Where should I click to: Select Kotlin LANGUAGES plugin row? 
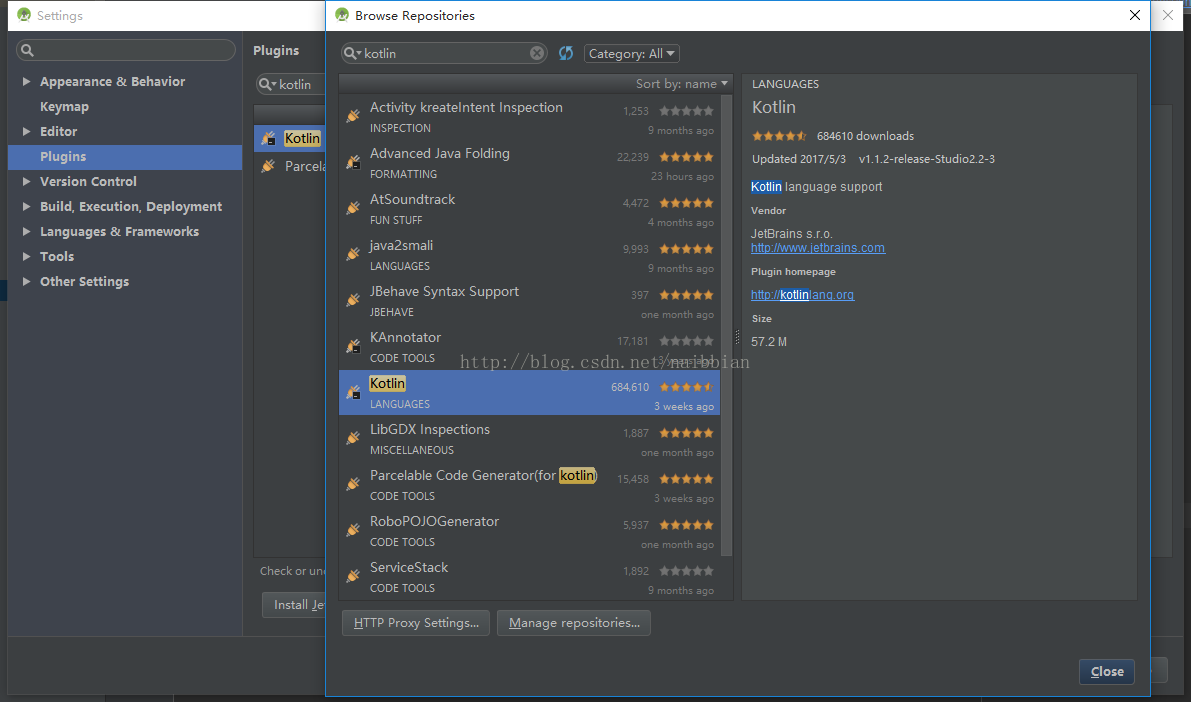(x=529, y=393)
